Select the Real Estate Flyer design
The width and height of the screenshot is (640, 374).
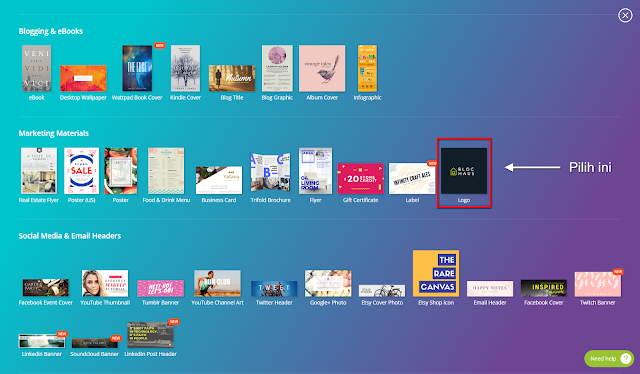click(x=39, y=171)
